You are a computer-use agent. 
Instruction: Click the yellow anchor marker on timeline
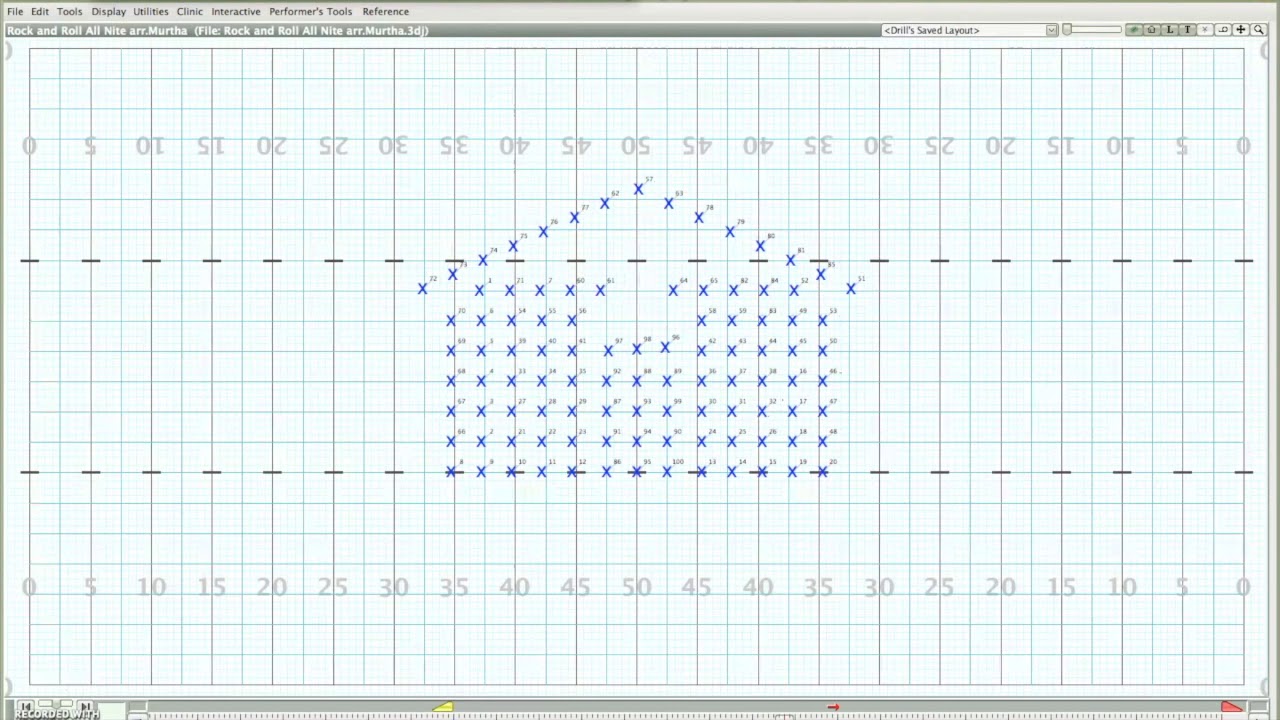click(x=443, y=707)
